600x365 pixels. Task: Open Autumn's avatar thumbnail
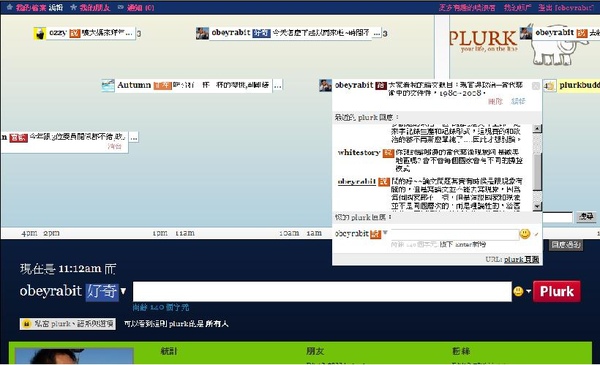(x=108, y=85)
